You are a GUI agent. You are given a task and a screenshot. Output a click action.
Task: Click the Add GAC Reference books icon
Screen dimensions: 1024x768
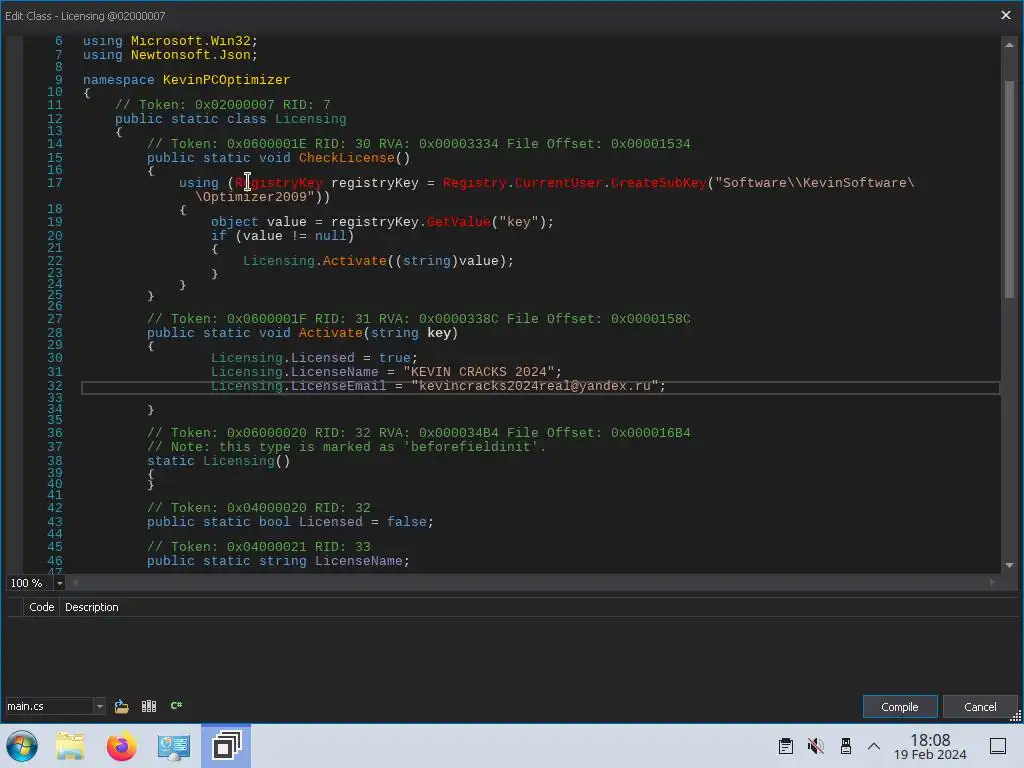tap(149, 706)
